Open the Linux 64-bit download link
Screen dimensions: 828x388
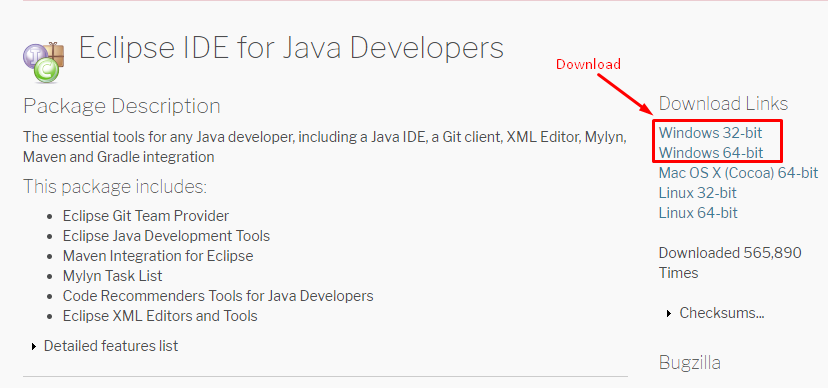point(698,213)
